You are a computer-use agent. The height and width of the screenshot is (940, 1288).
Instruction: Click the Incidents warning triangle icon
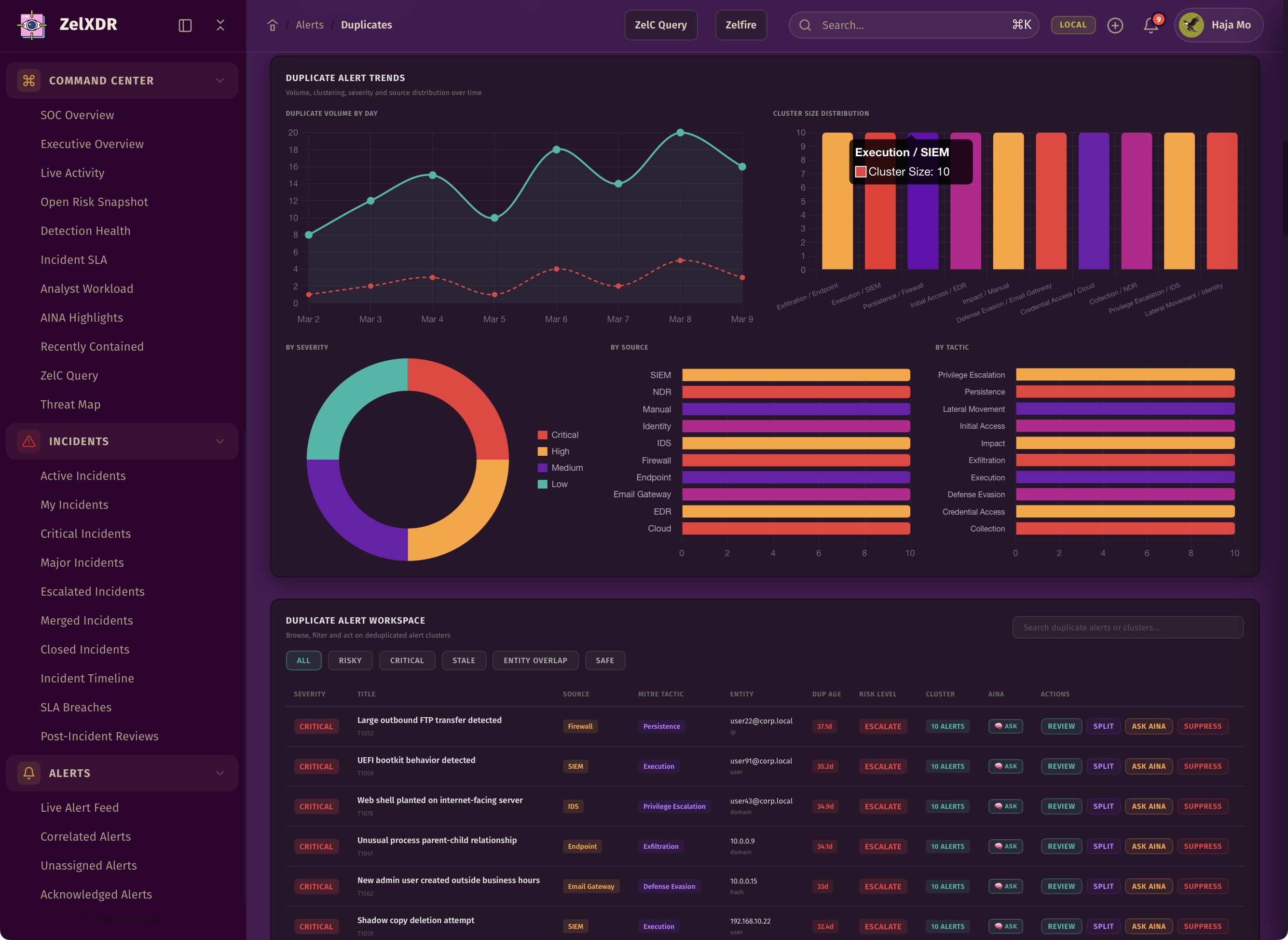29,441
